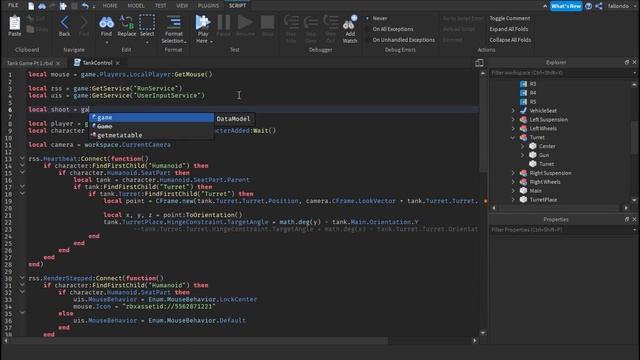The image size is (640, 360).
Task: Expand the Left Suspension node
Action: tap(513, 120)
